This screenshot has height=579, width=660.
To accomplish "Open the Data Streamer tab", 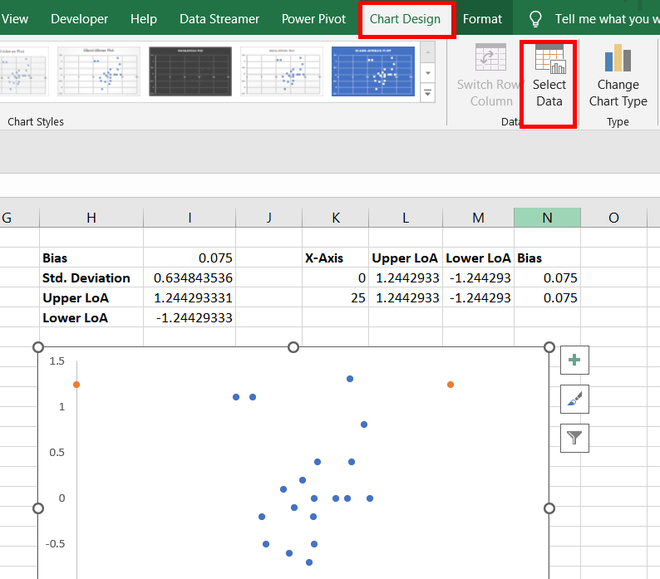I will (x=219, y=19).
